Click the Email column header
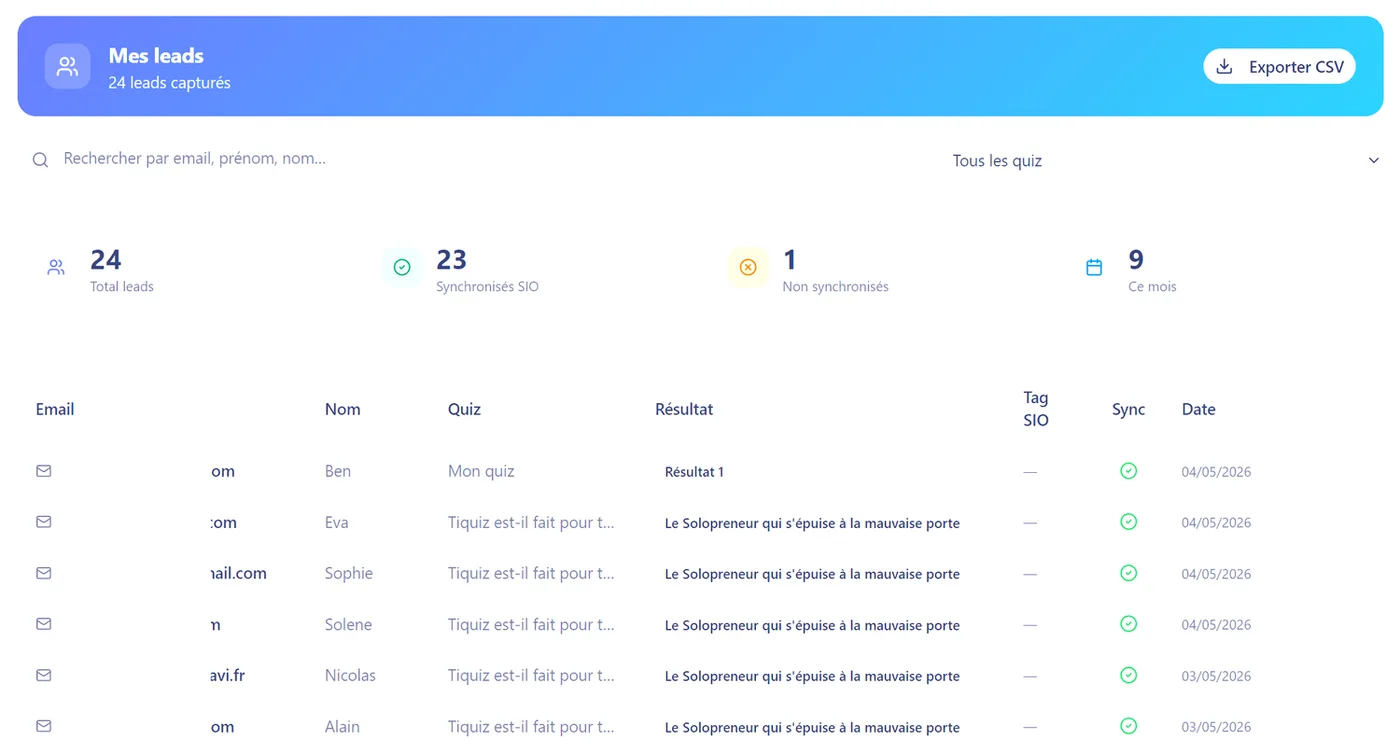 (x=55, y=409)
